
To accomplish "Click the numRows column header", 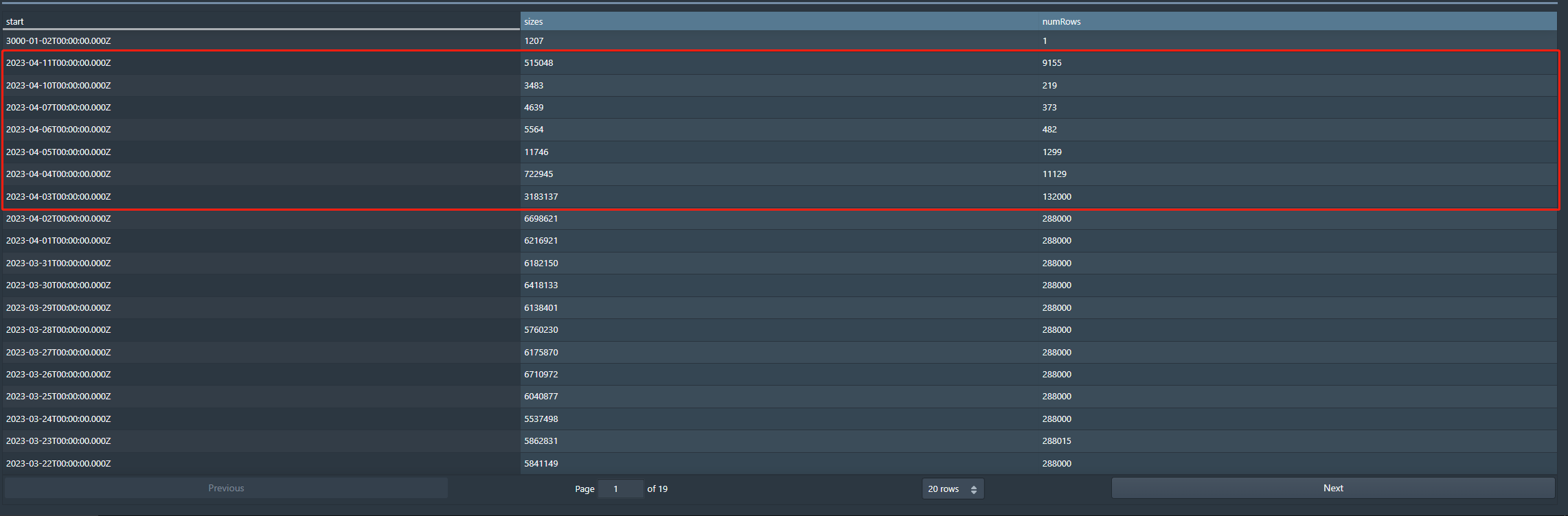I will point(1061,21).
